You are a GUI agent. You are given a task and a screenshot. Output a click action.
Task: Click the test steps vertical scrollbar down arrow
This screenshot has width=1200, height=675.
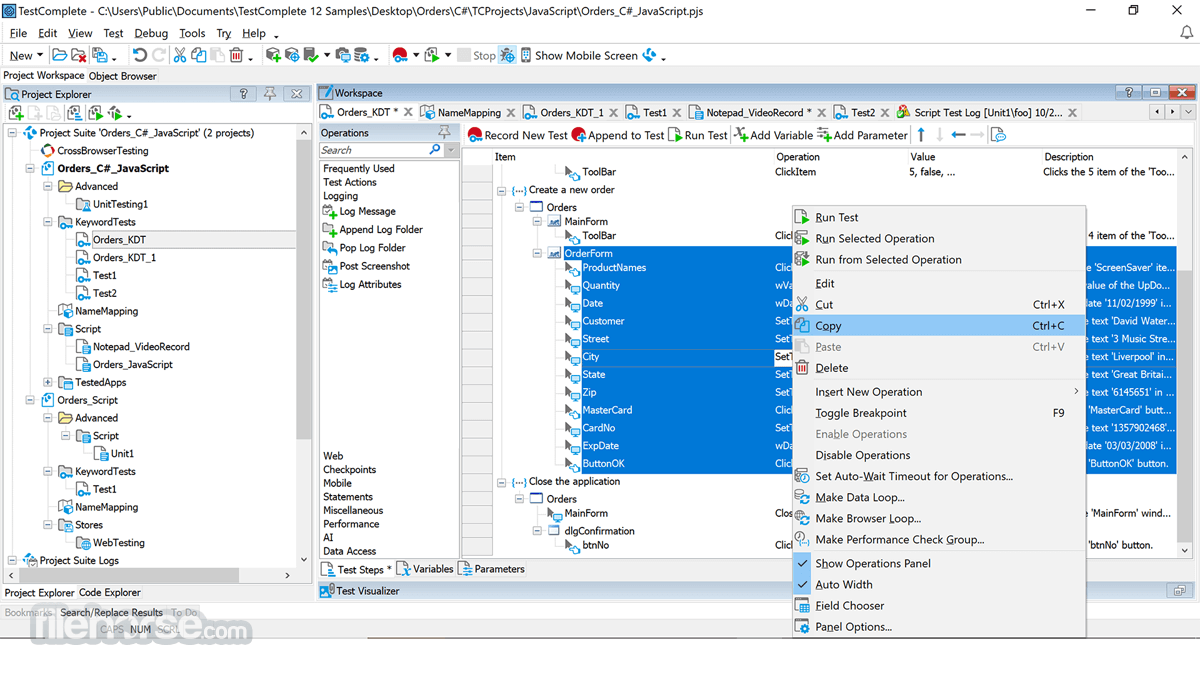pyautogui.click(x=1185, y=550)
